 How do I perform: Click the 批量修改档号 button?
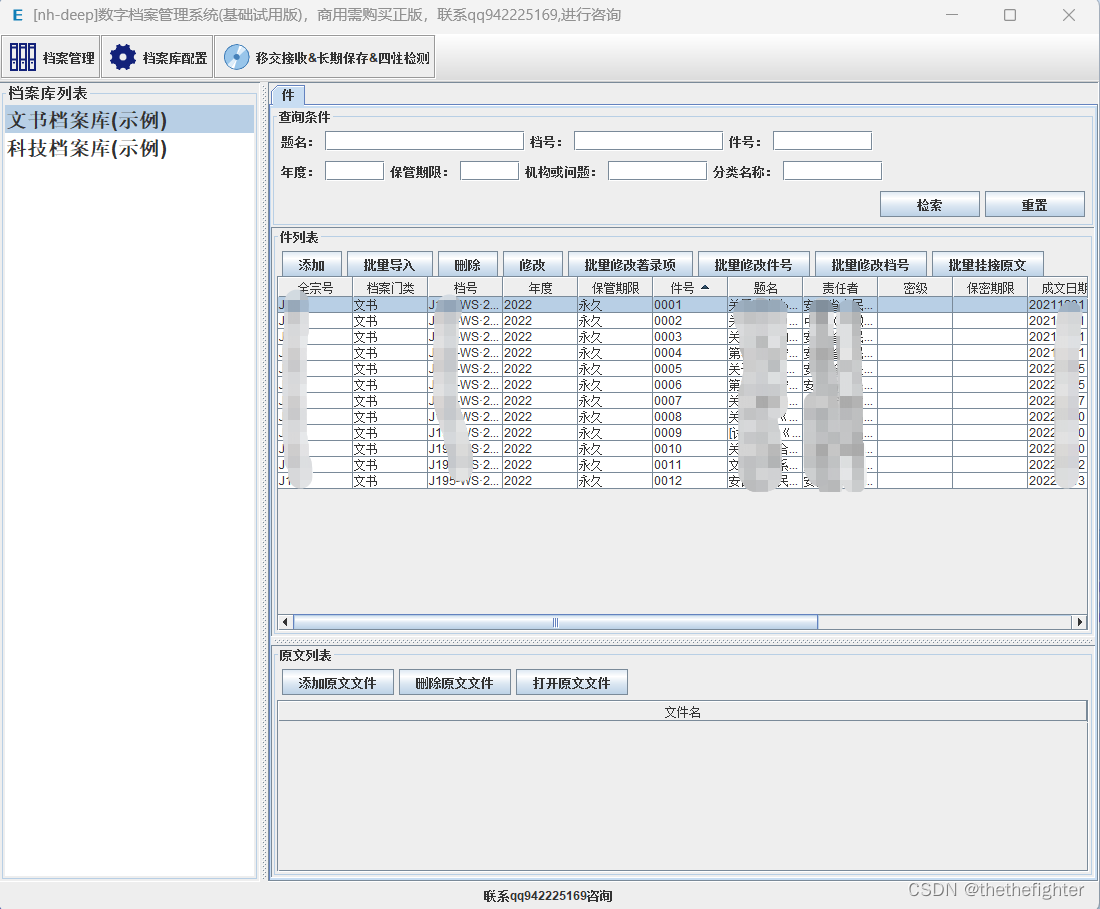(x=871, y=264)
